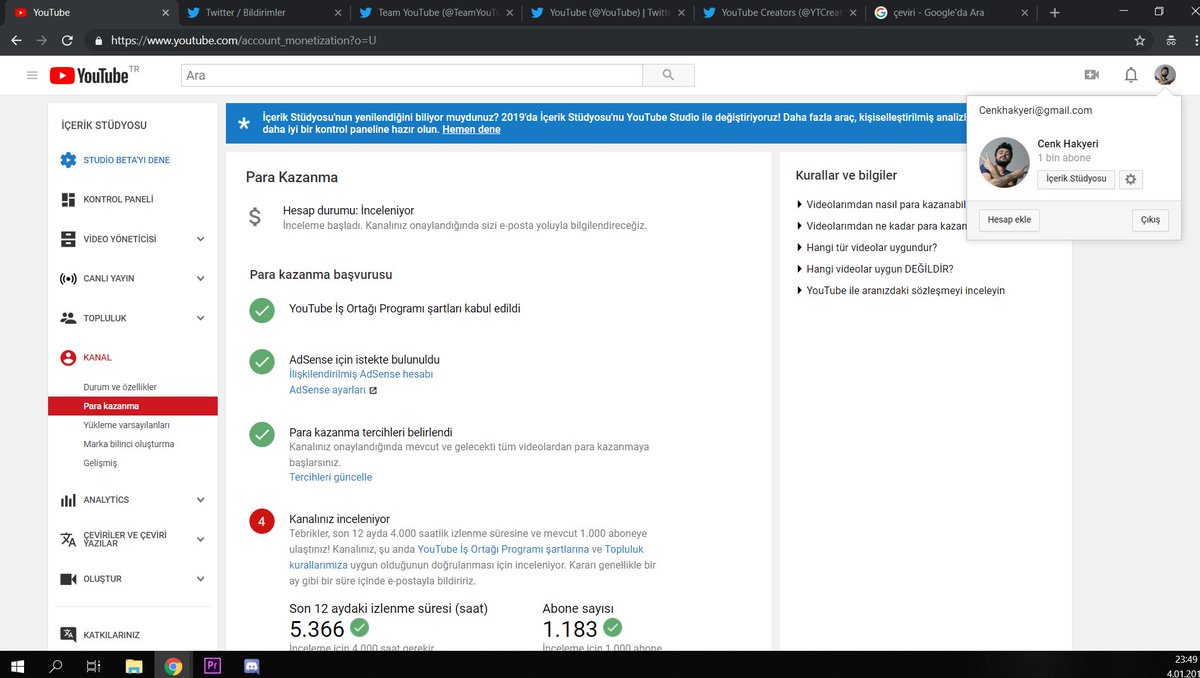Bookmark page with the star icon

(x=1140, y=41)
